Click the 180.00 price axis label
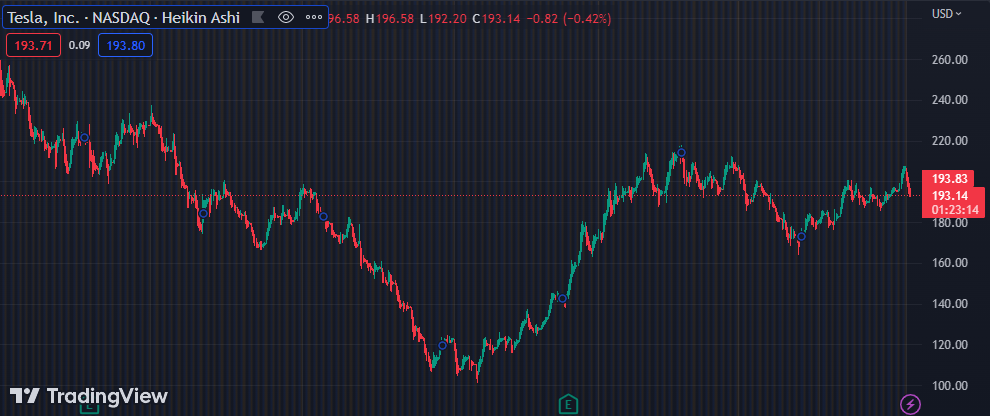 point(950,223)
